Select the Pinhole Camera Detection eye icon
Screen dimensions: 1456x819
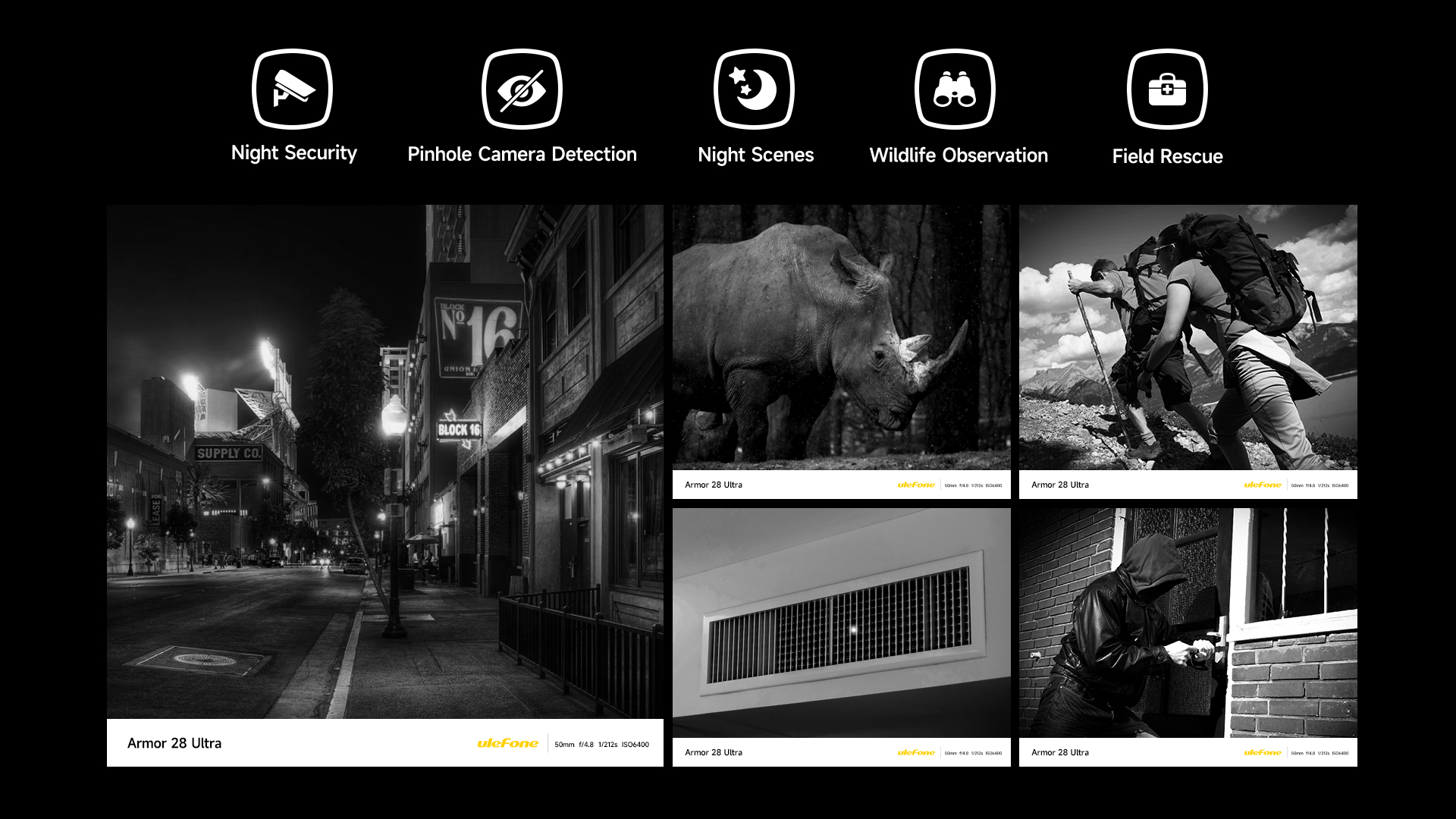[522, 89]
